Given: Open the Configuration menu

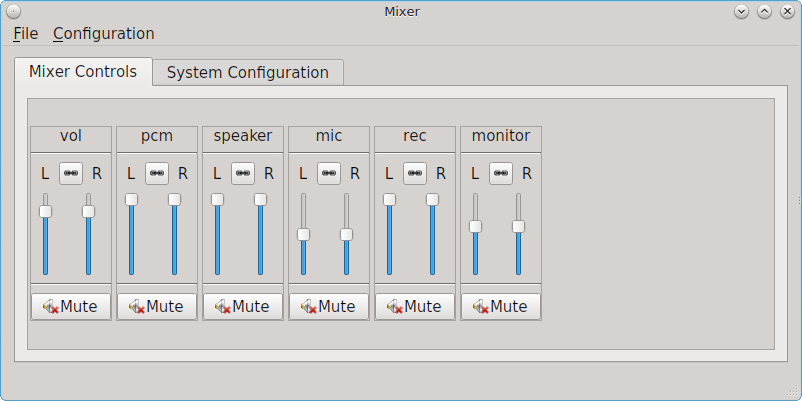Looking at the screenshot, I should click(104, 34).
